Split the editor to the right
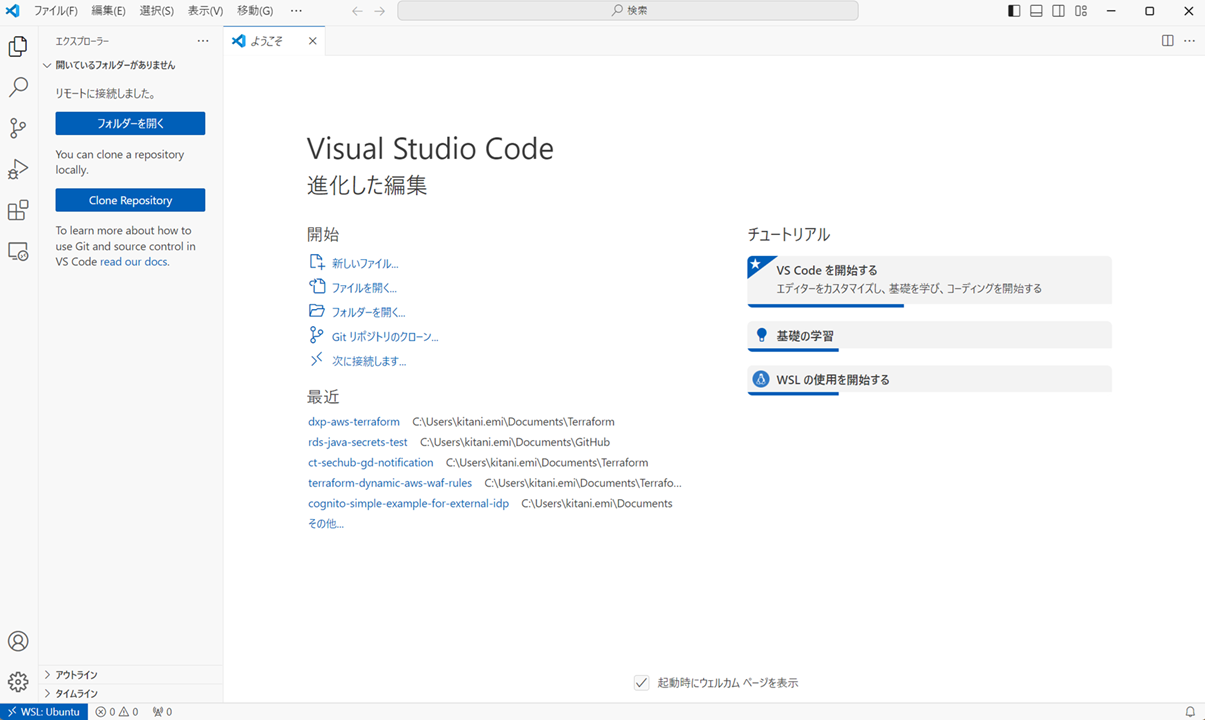This screenshot has height=720, width=1205. 1168,41
